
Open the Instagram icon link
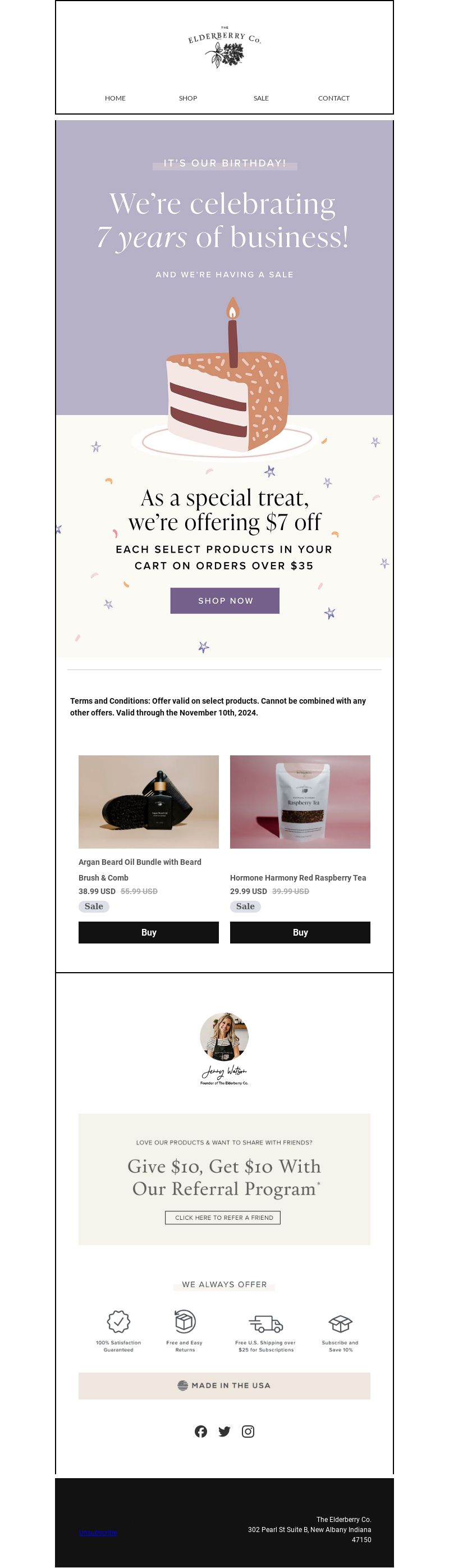point(248,1431)
